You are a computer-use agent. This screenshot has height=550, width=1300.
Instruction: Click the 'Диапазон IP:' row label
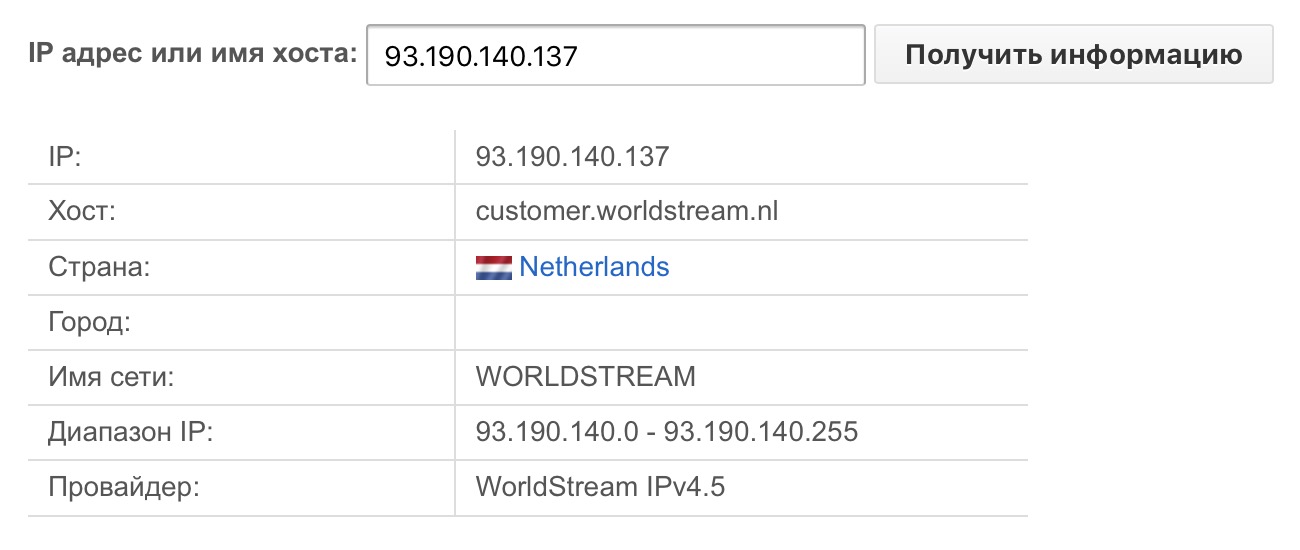click(130, 432)
